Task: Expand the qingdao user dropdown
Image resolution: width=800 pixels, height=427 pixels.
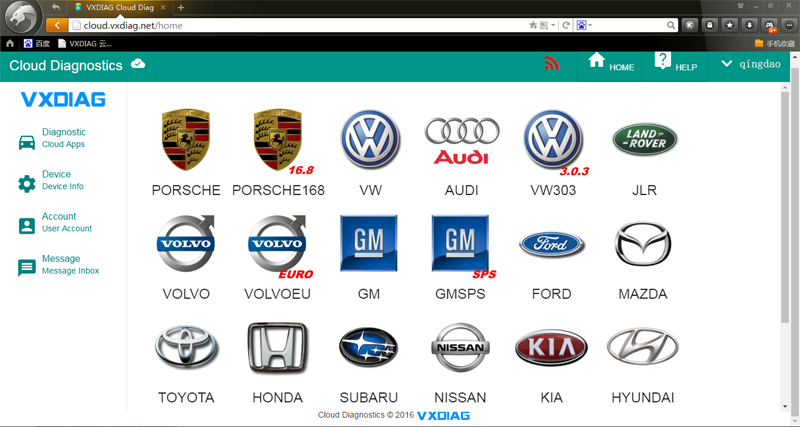Action: [751, 64]
